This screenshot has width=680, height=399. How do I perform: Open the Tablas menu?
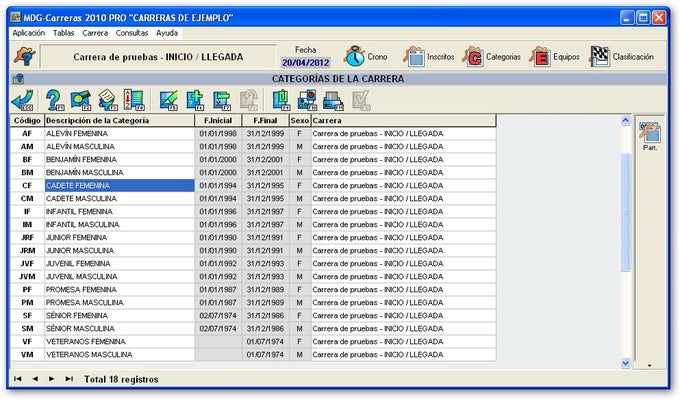(63, 33)
